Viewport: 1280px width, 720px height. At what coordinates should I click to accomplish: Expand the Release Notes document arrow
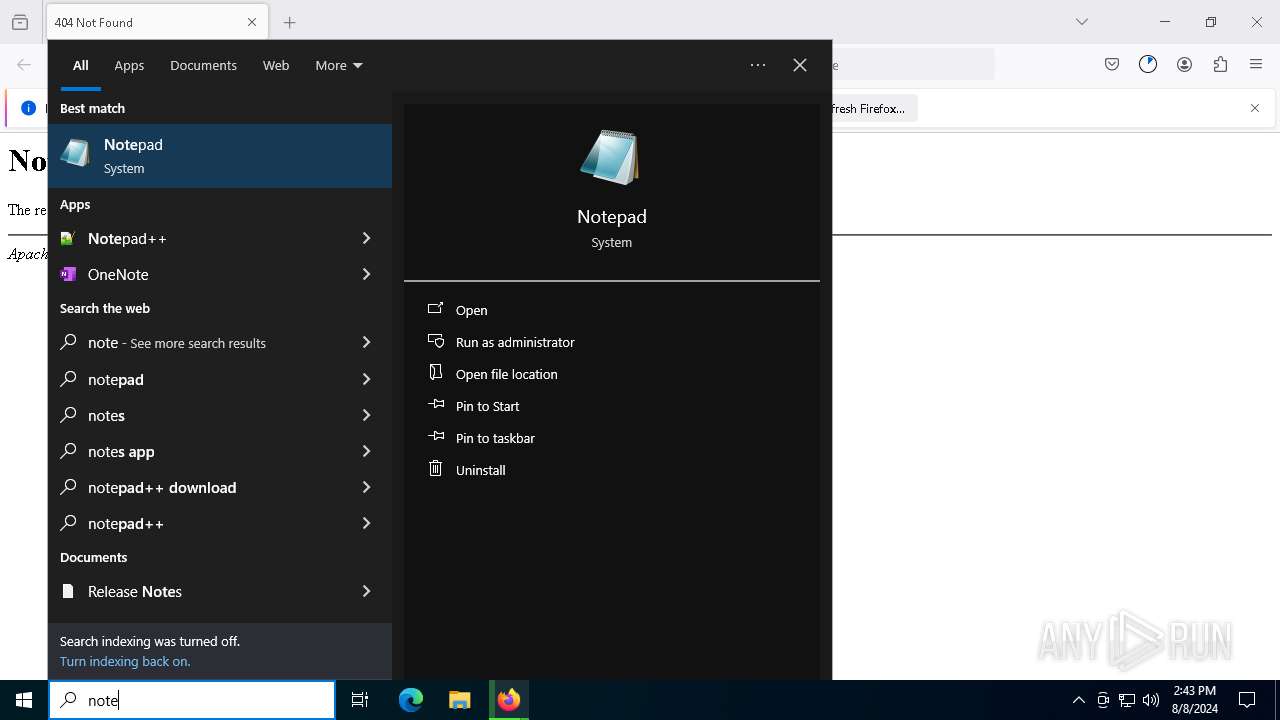click(x=366, y=591)
